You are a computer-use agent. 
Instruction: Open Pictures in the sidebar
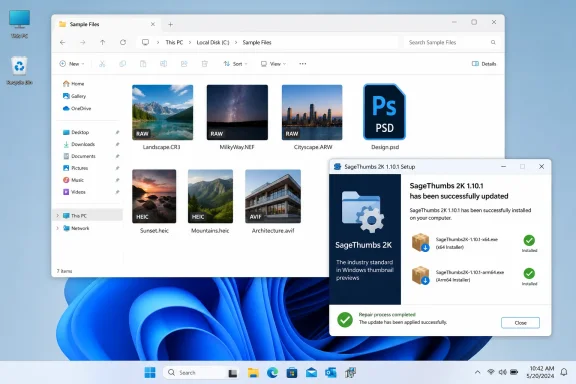[76, 168]
